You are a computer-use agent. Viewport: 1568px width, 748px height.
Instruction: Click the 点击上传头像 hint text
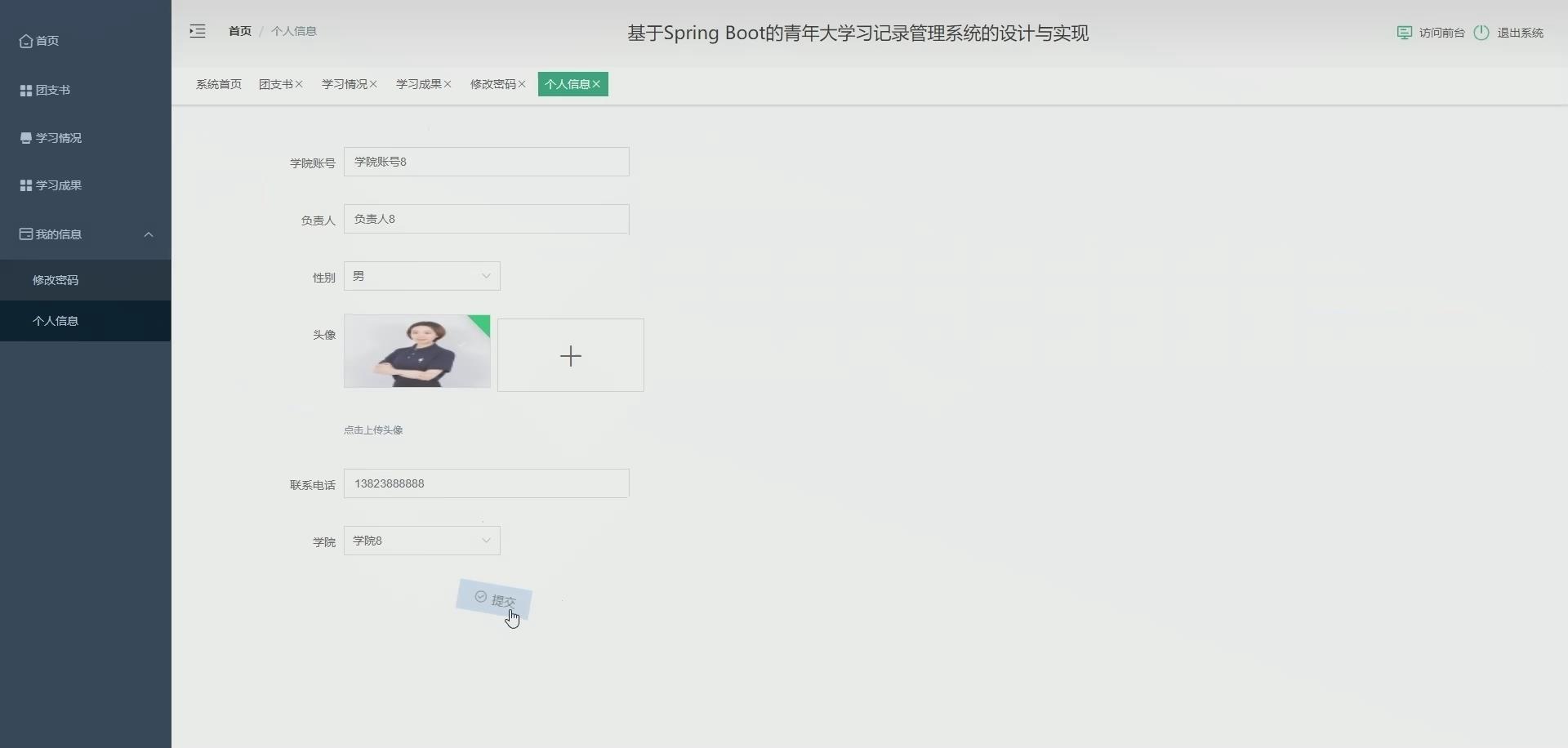[373, 430]
